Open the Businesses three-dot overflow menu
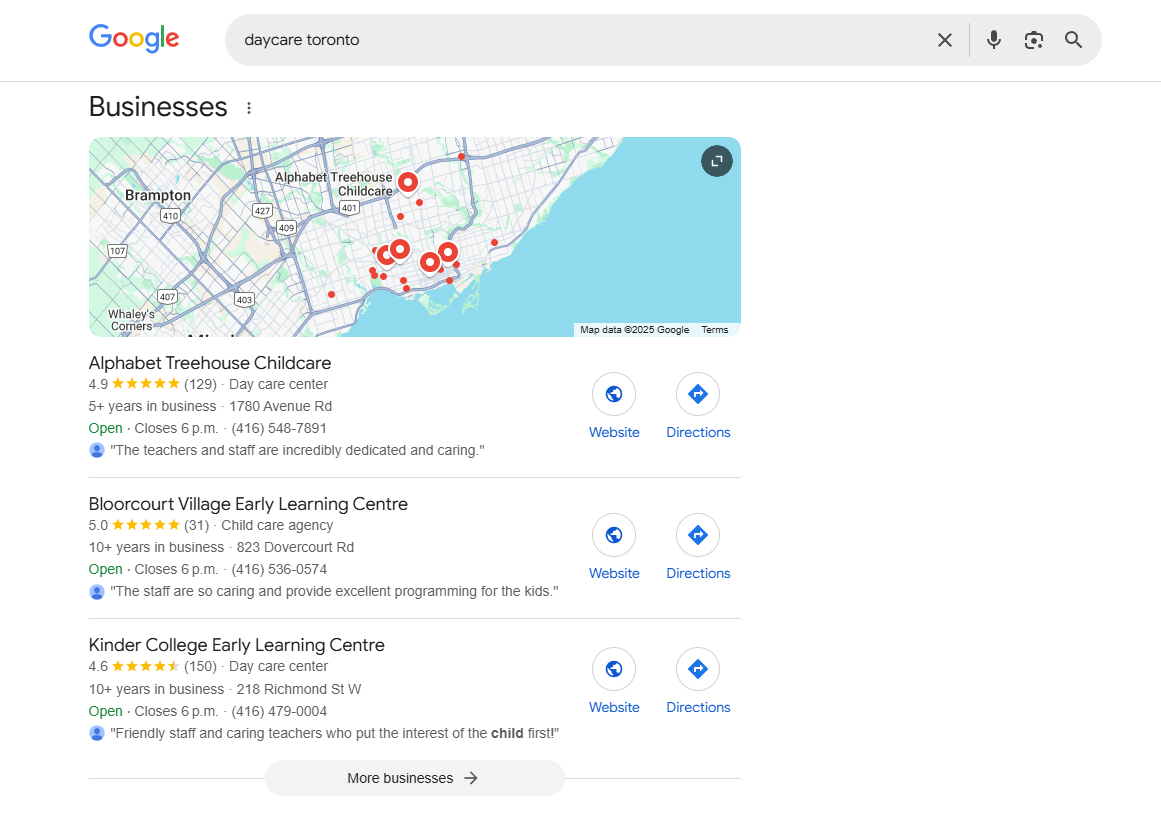The height and width of the screenshot is (816, 1161). [248, 107]
